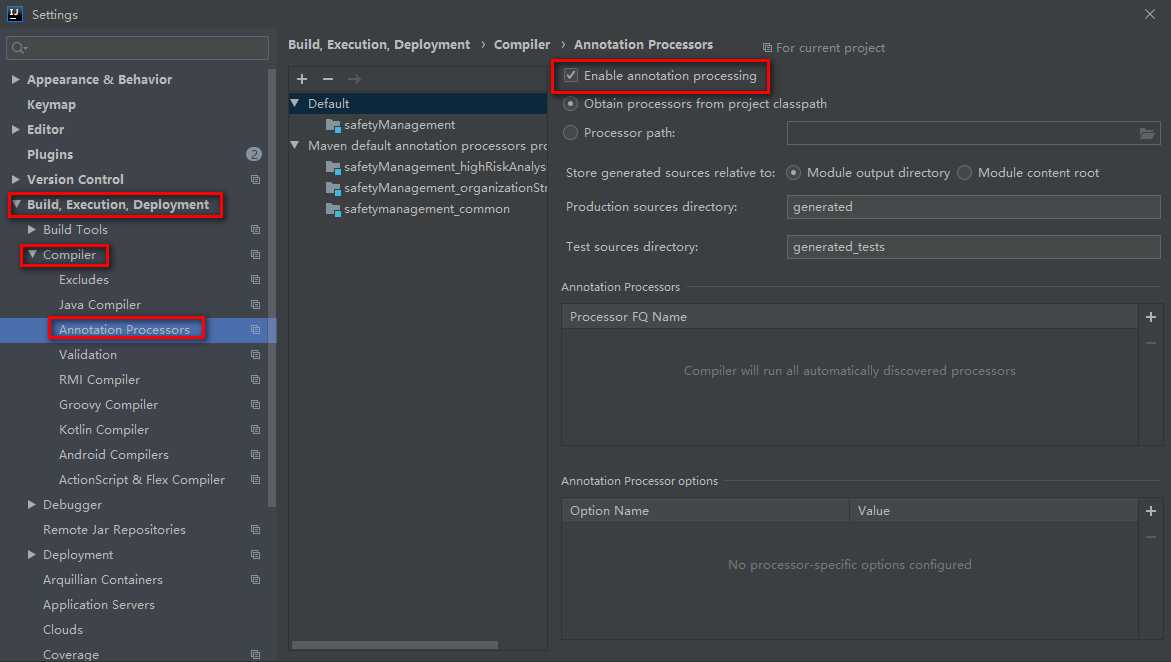Click the Option Name column header

706,511
